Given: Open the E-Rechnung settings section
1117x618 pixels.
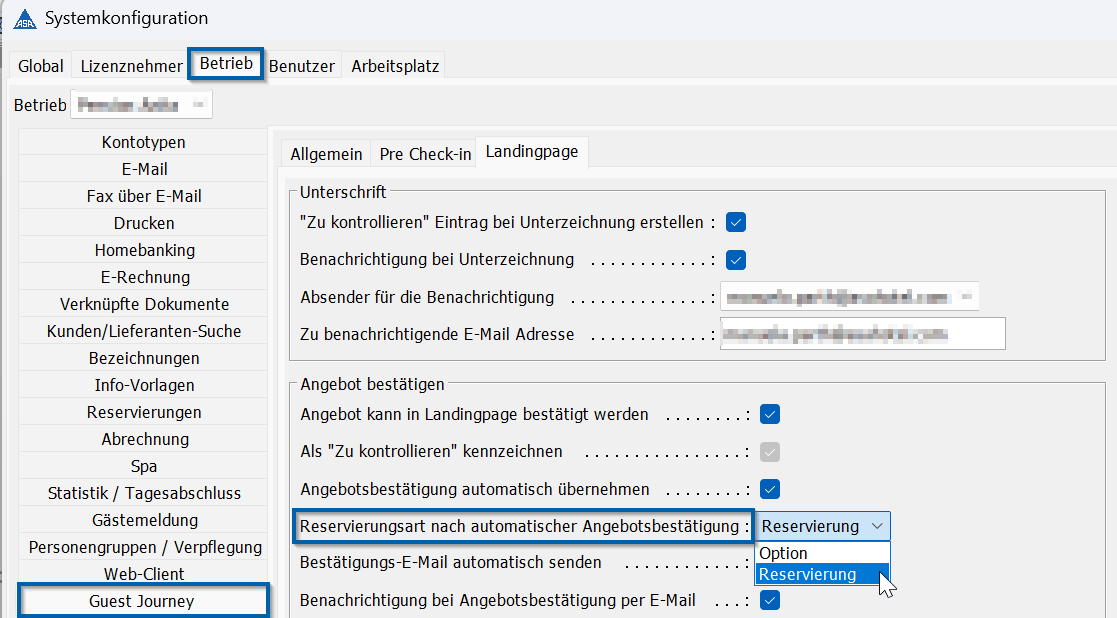Looking at the screenshot, I should point(145,277).
